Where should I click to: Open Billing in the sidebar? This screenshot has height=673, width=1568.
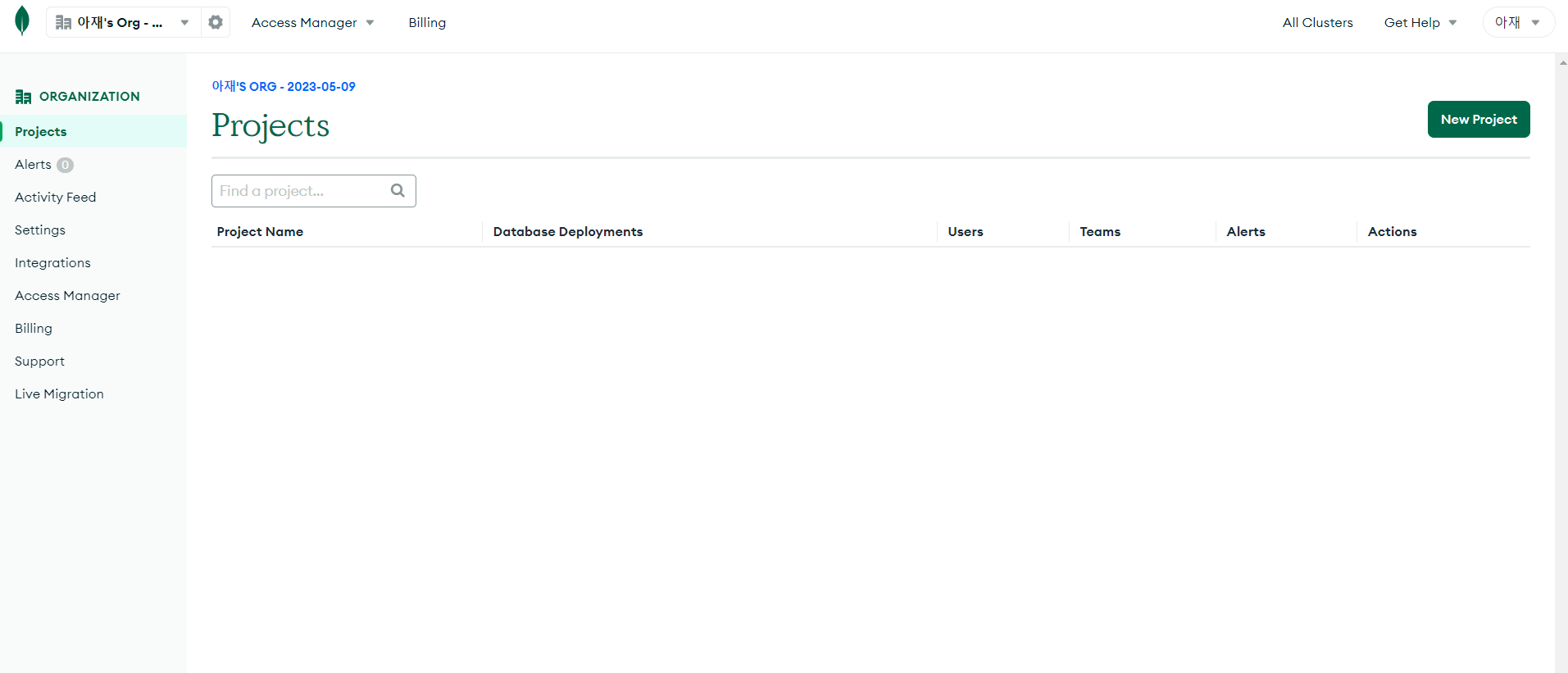33,328
